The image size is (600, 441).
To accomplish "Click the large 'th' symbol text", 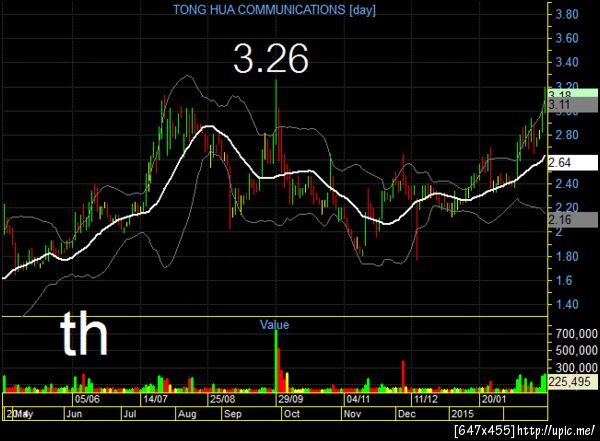I will [x=84, y=334].
